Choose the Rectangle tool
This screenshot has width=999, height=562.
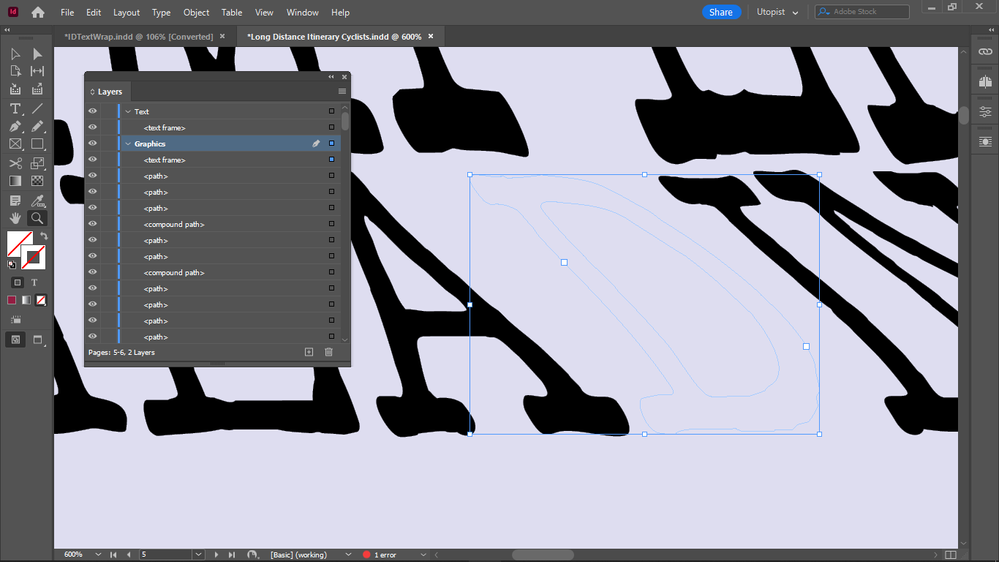[37, 145]
